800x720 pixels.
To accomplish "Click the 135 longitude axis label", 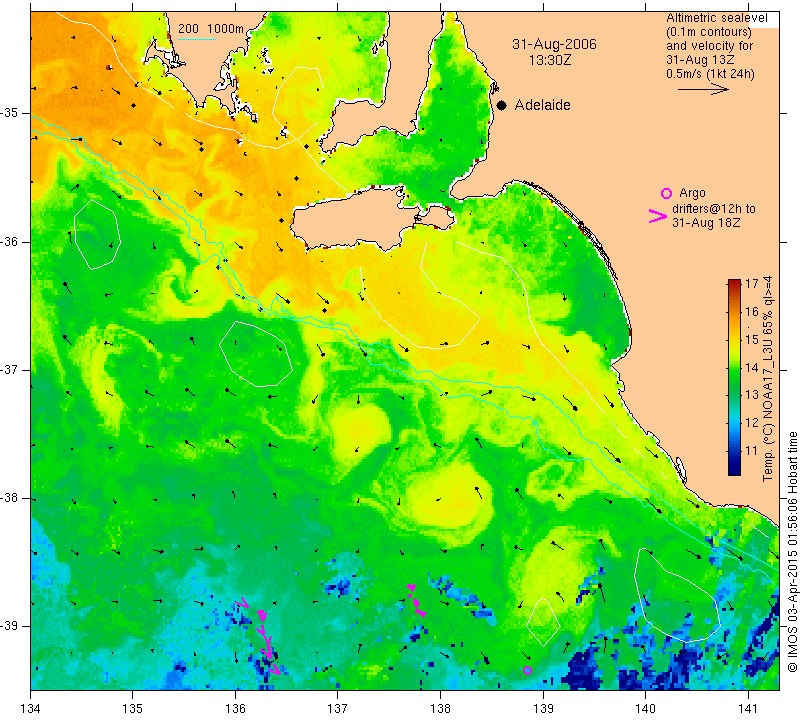I will pyautogui.click(x=133, y=708).
